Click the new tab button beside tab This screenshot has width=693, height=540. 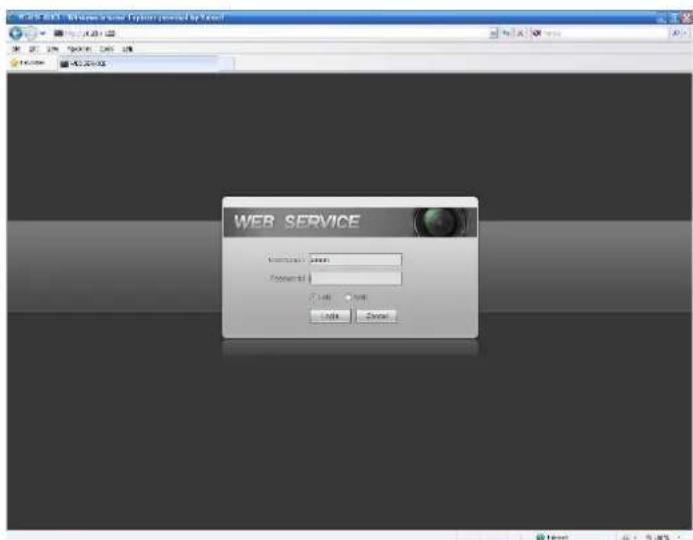point(227,64)
